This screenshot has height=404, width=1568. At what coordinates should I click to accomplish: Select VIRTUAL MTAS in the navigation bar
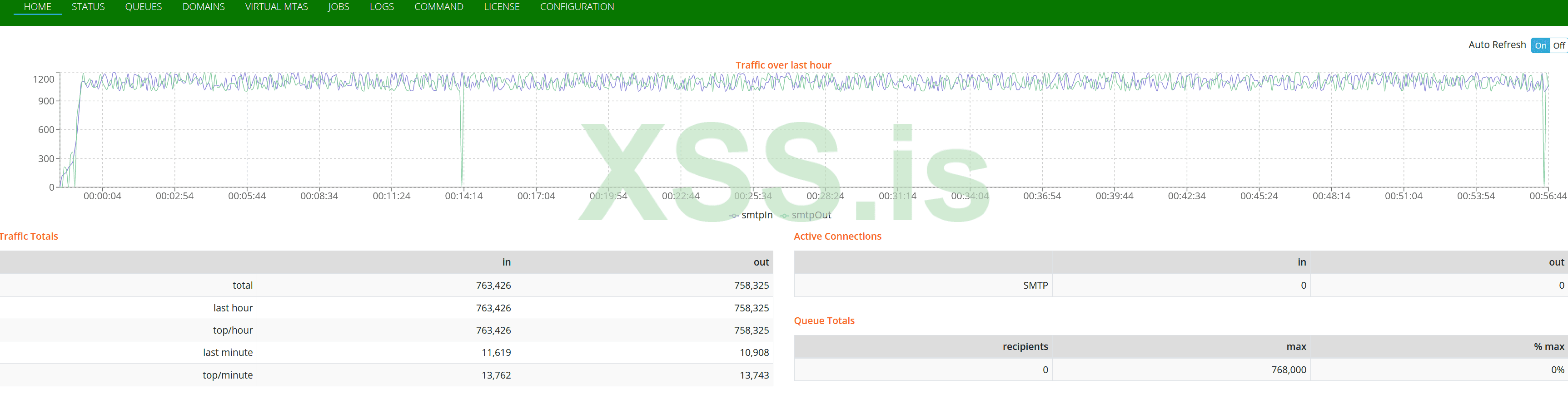(x=276, y=7)
